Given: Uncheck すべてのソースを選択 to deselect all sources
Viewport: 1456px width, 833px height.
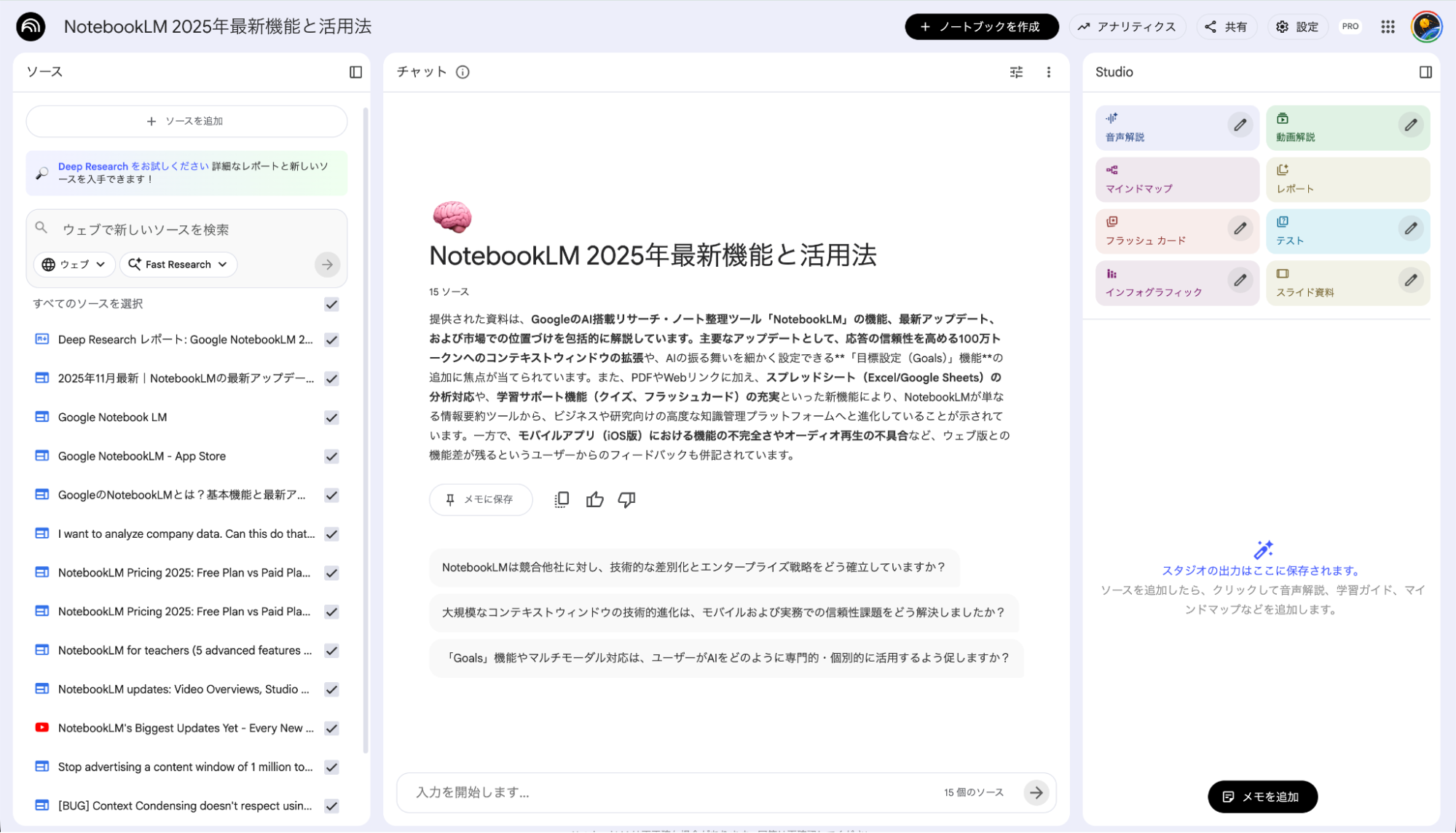Looking at the screenshot, I should 331,305.
